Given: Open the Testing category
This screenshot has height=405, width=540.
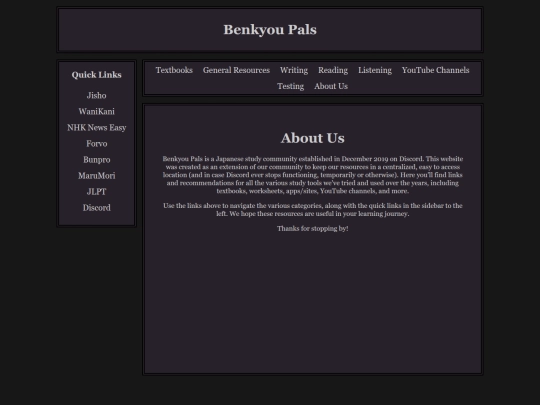Looking at the screenshot, I should pyautogui.click(x=290, y=86).
